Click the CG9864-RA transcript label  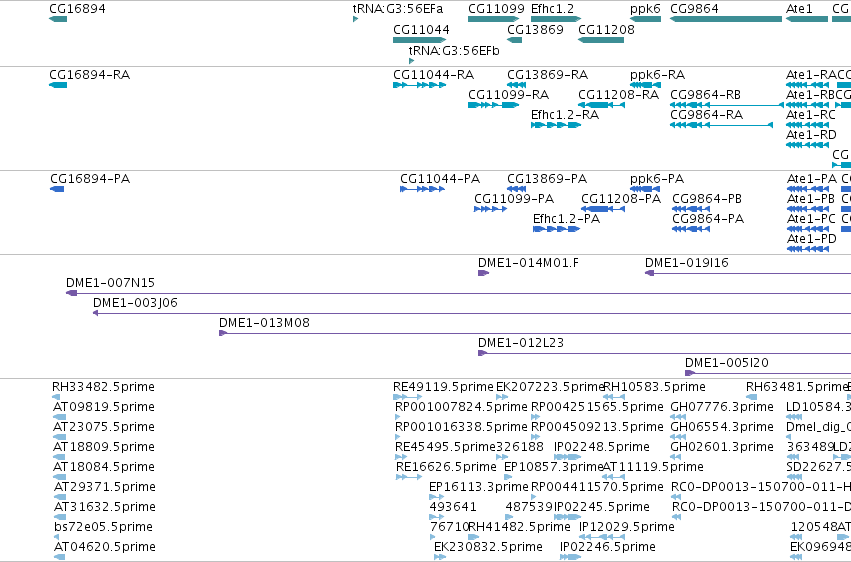point(707,114)
